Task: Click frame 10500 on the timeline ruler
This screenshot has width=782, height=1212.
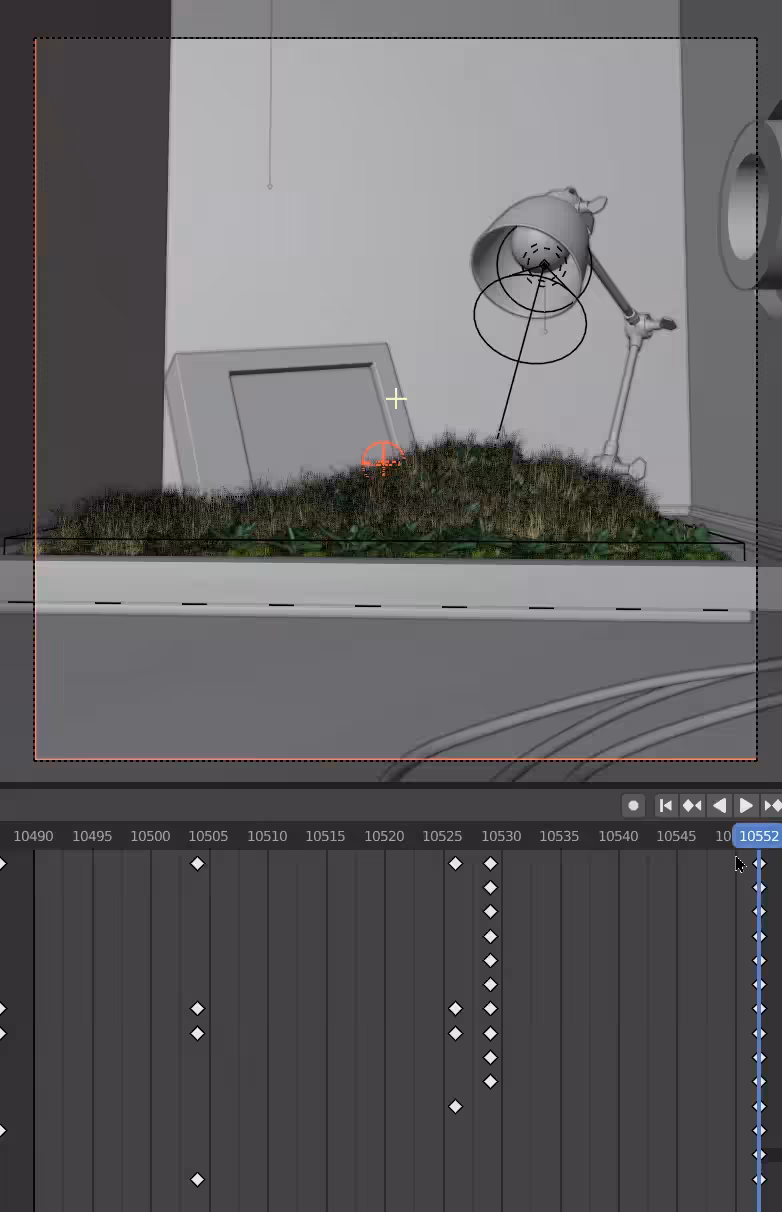Action: point(150,836)
